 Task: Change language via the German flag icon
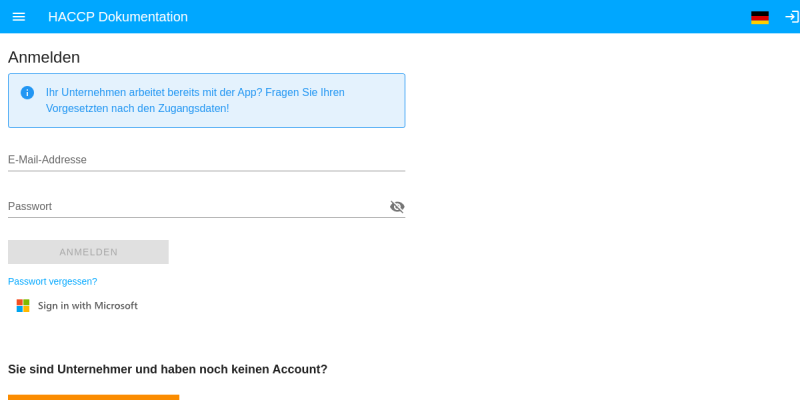(760, 17)
